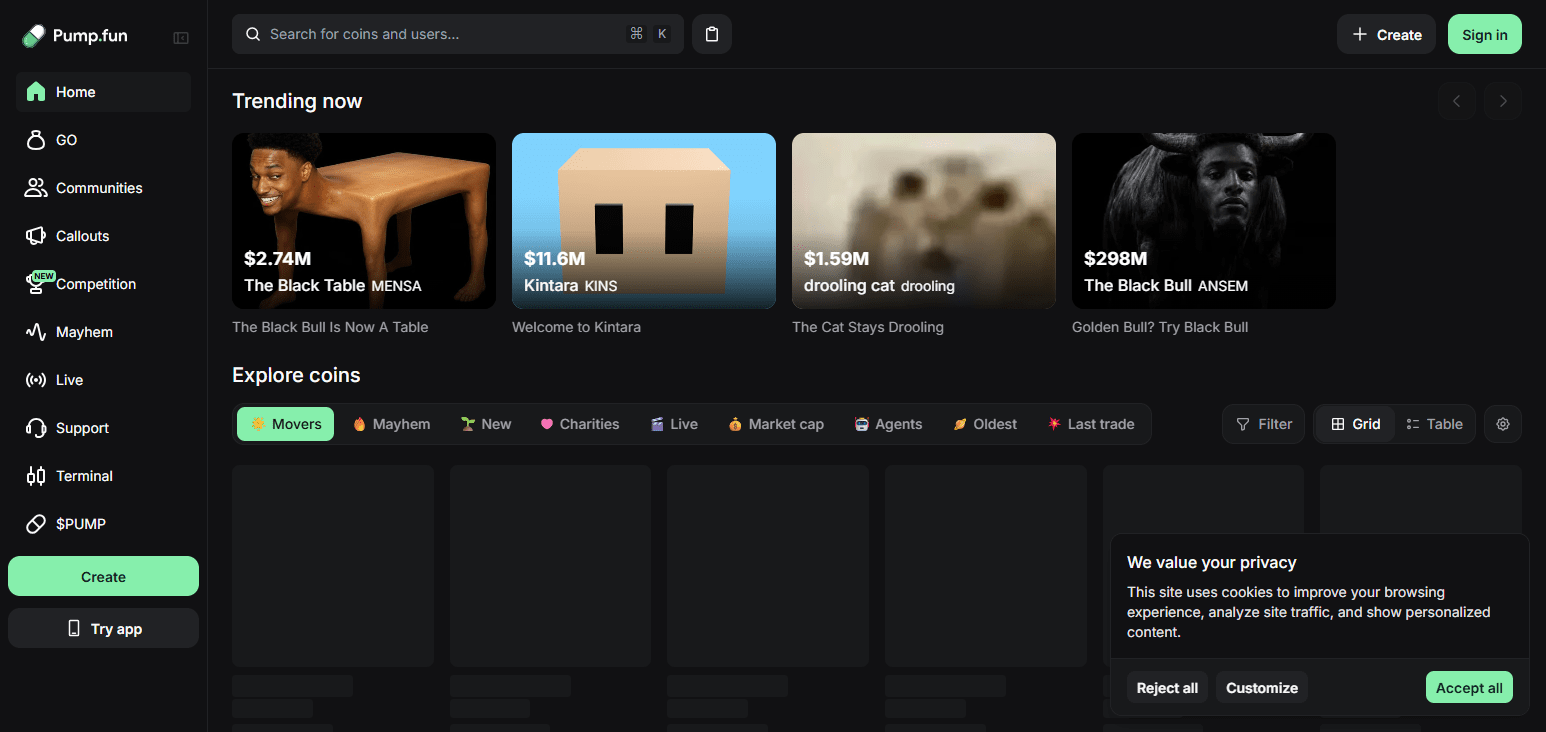
Task: Open the $PUMP page
Action: pyautogui.click(x=103, y=524)
